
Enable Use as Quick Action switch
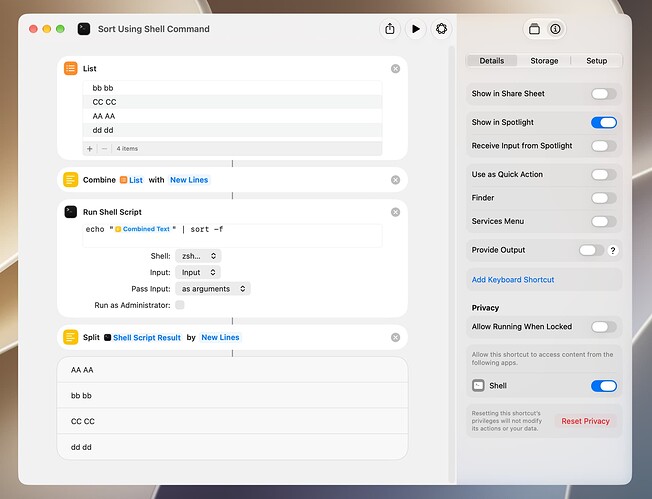pyautogui.click(x=604, y=175)
